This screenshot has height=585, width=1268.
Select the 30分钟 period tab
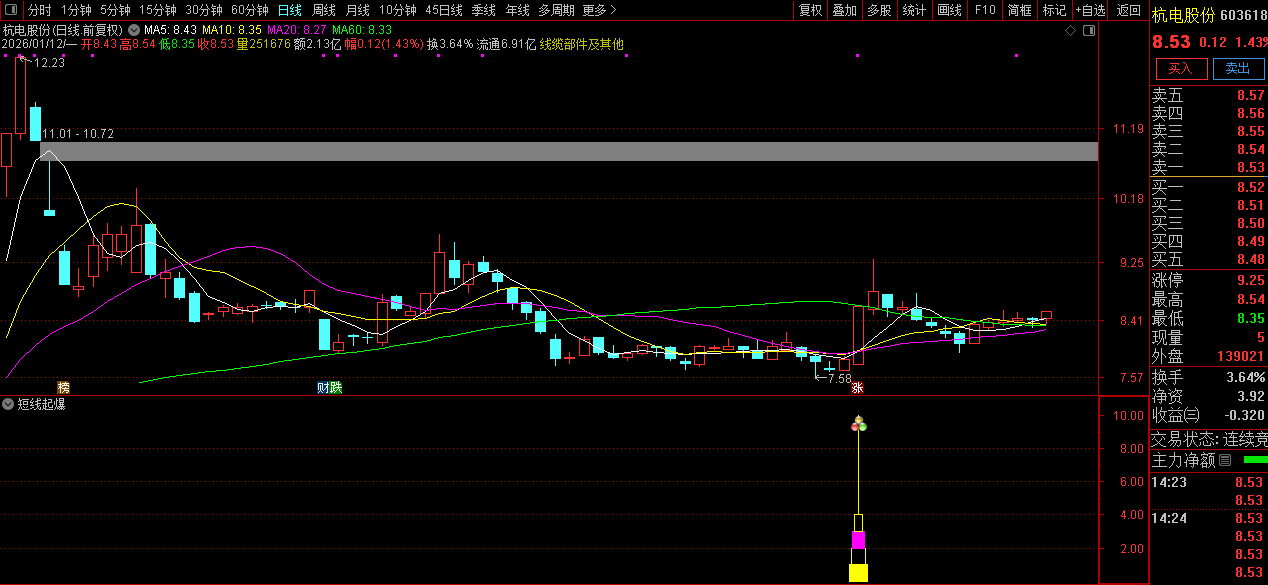(x=203, y=10)
